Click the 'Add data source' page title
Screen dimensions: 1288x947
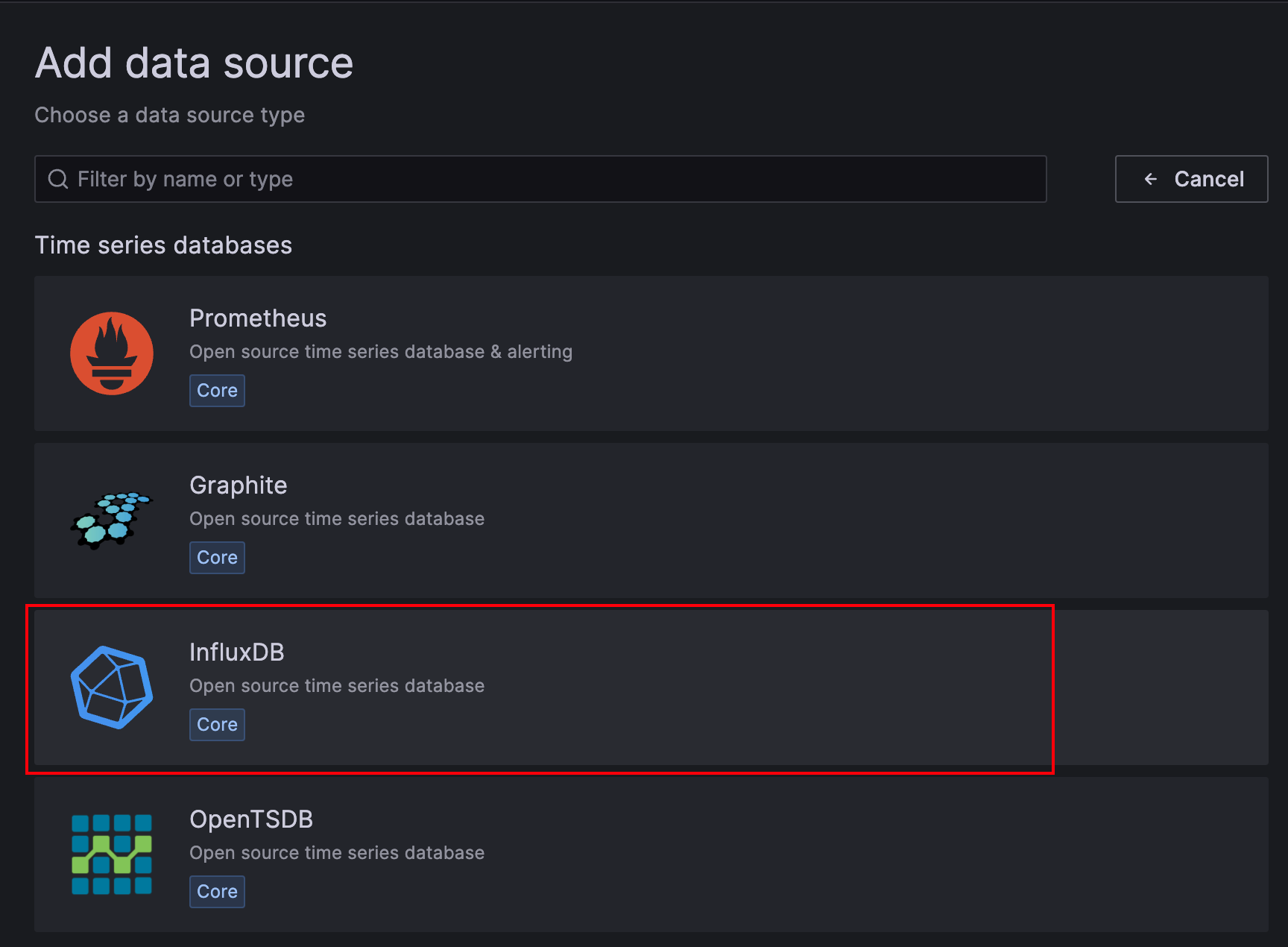coord(194,63)
